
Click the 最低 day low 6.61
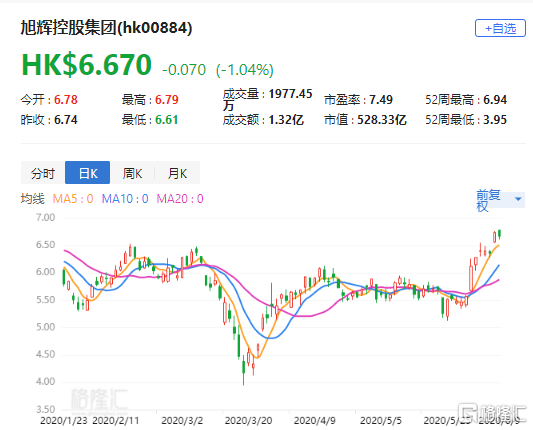(167, 120)
